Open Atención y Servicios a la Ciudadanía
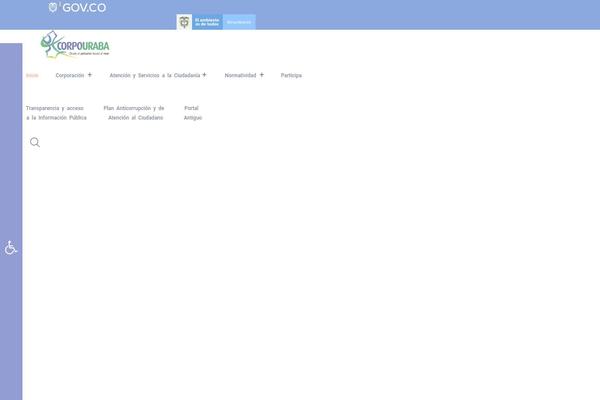The height and width of the screenshot is (400, 600). (x=155, y=75)
